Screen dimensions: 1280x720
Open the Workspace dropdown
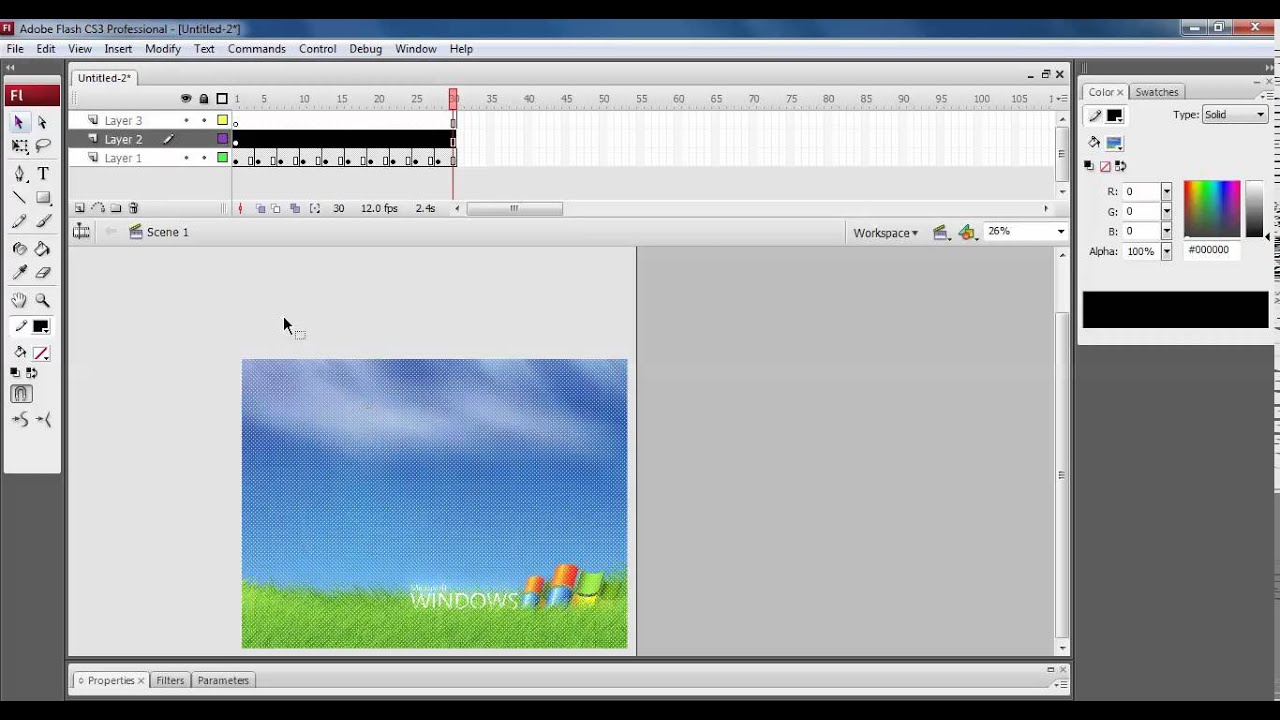[x=885, y=232]
